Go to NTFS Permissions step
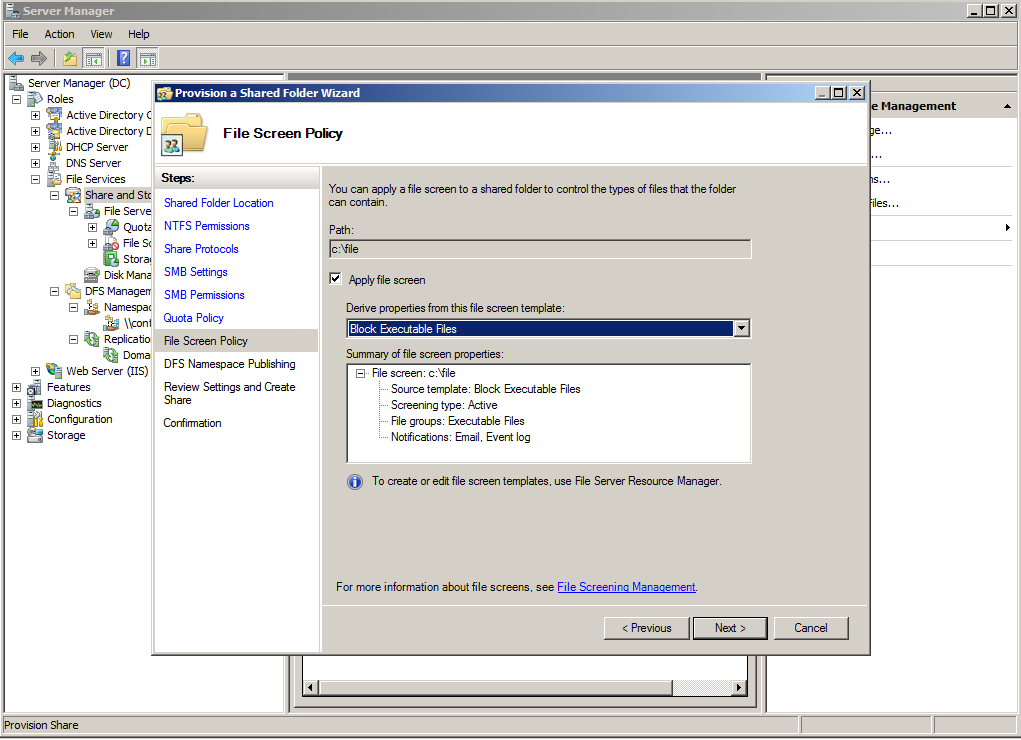 pos(206,226)
